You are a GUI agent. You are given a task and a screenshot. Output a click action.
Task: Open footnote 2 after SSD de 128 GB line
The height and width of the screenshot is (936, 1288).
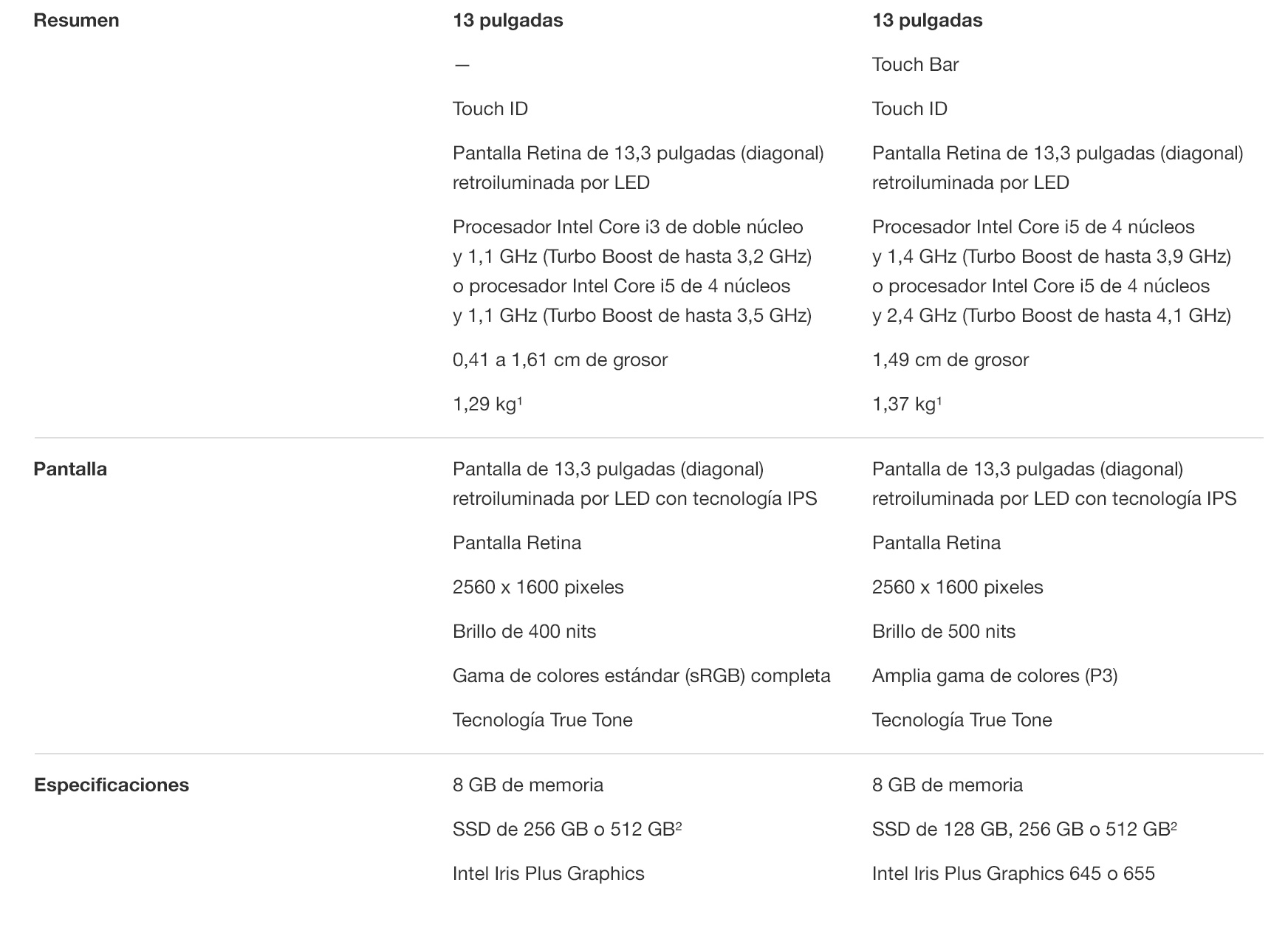click(x=1174, y=825)
